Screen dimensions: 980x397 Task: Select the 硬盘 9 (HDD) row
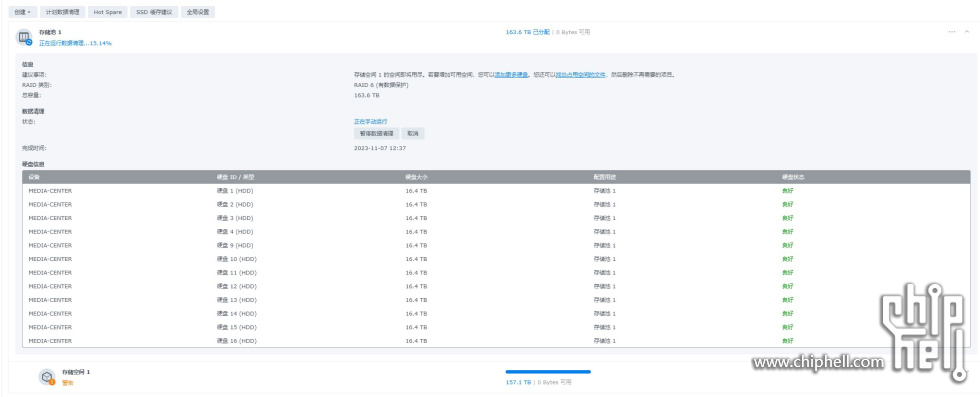pyautogui.click(x=496, y=245)
